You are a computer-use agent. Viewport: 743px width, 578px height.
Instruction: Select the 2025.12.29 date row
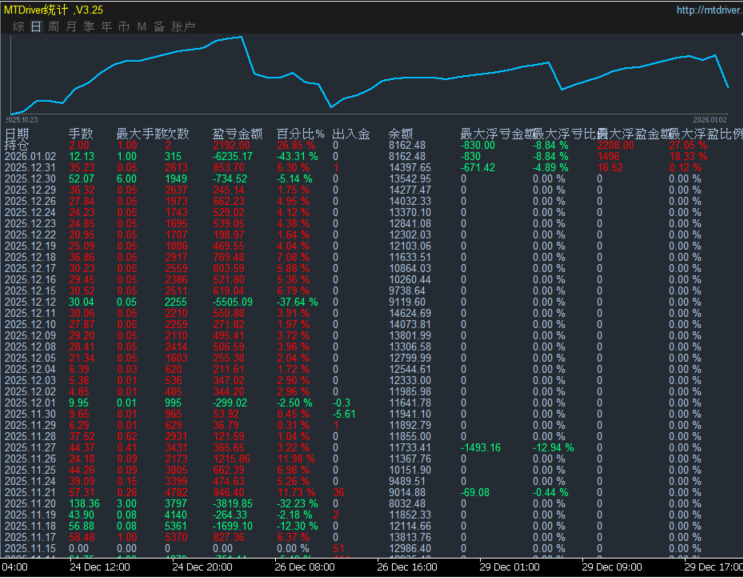pyautogui.click(x=30, y=190)
